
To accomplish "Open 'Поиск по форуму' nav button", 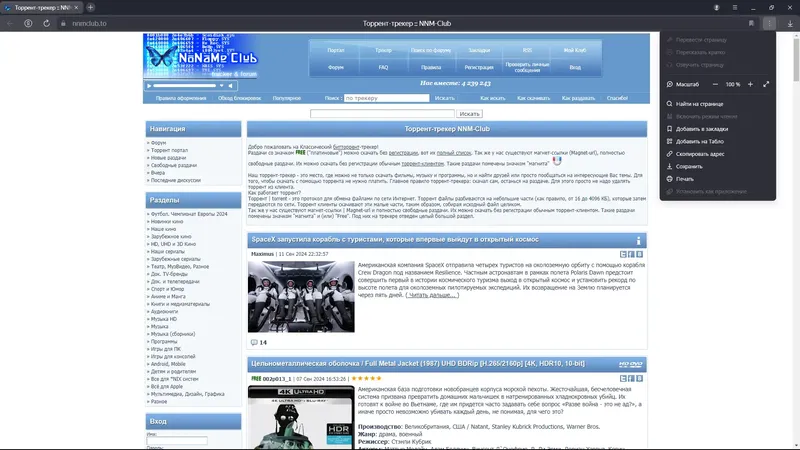I will point(431,51).
